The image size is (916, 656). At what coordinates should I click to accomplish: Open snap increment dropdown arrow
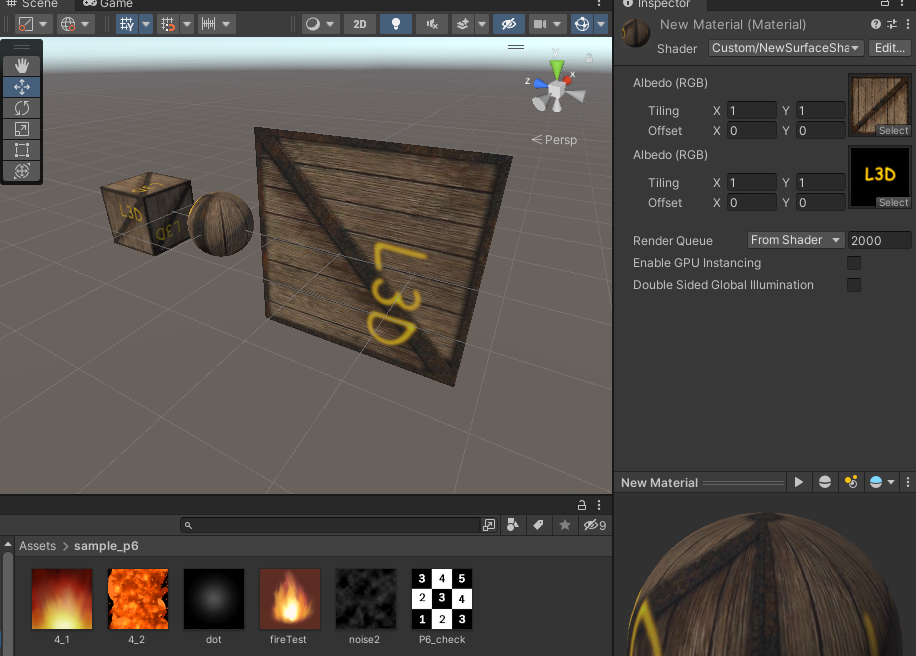(226, 24)
